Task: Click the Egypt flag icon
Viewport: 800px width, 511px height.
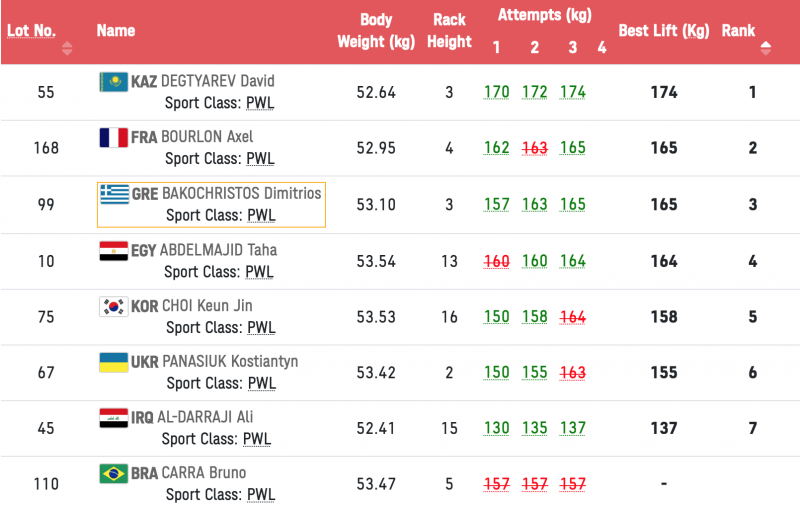Action: [113, 250]
